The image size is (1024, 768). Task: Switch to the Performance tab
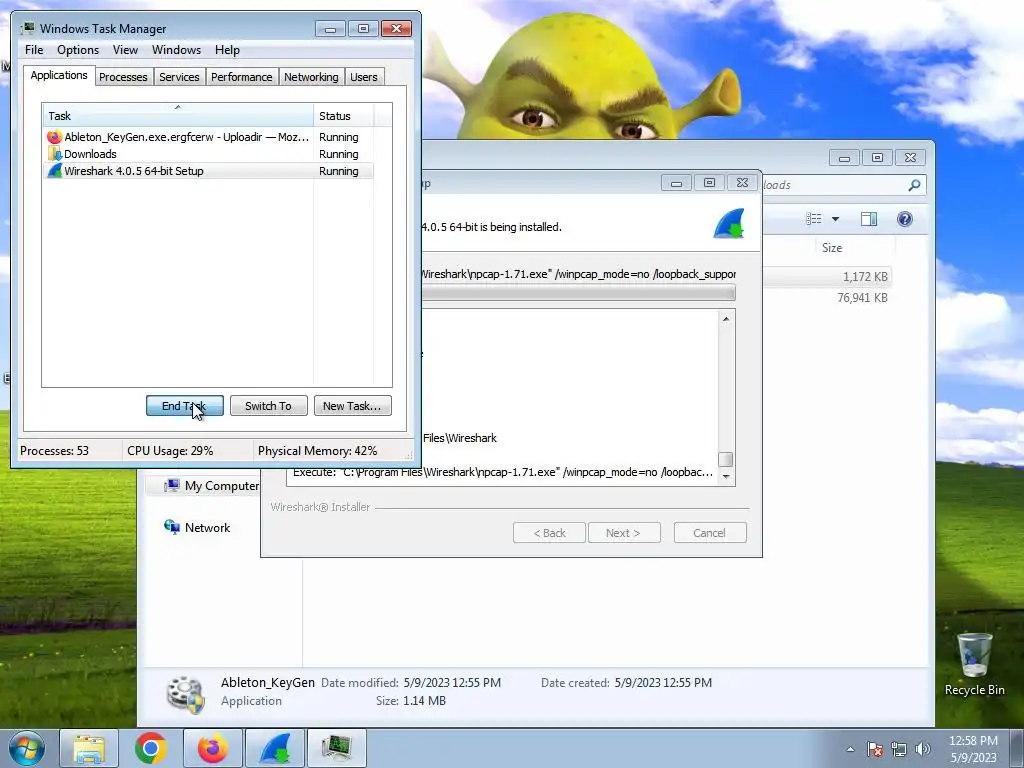pyautogui.click(x=242, y=77)
